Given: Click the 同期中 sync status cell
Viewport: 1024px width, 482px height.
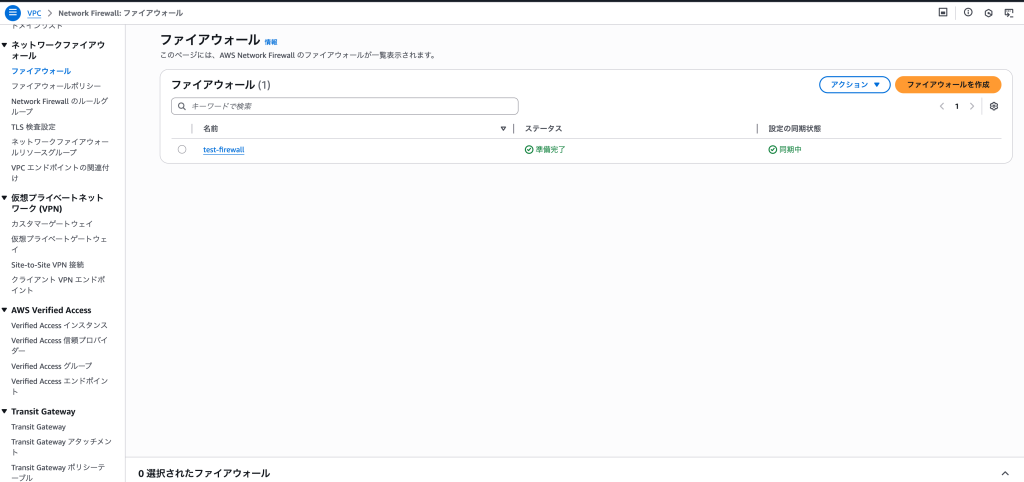Looking at the screenshot, I should [x=784, y=150].
